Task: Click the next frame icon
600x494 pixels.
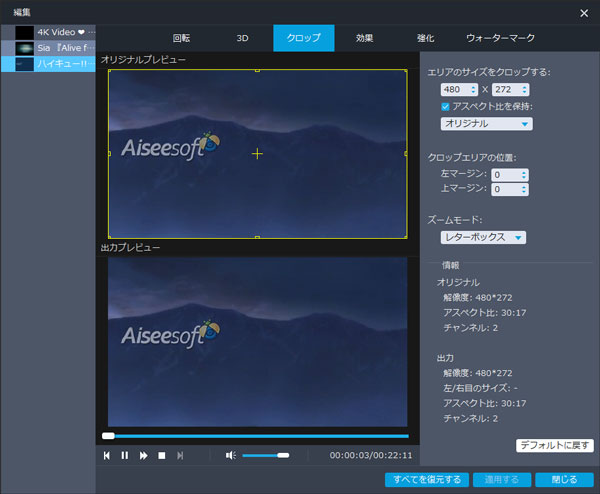Action: coord(180,455)
